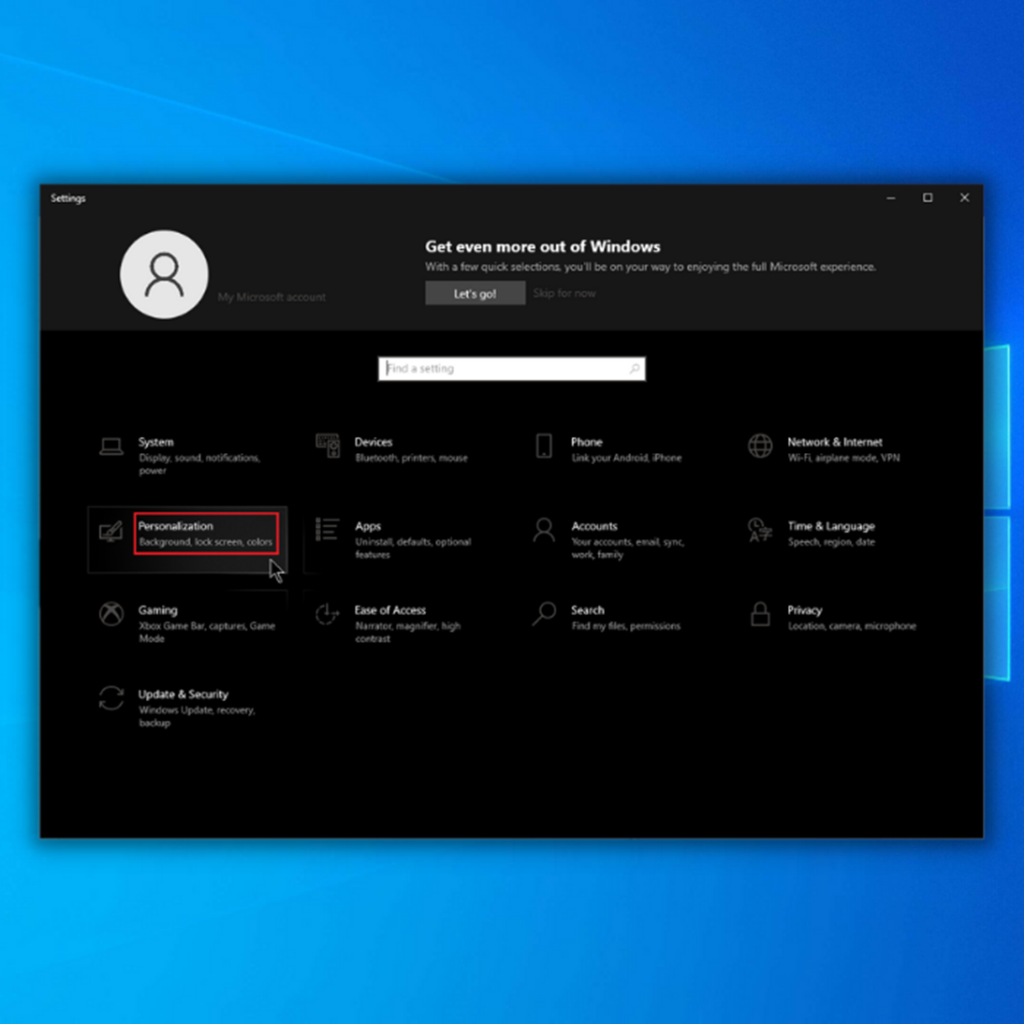This screenshot has width=1024, height=1024.
Task: Open the Ease of Access icon
Action: (x=327, y=614)
